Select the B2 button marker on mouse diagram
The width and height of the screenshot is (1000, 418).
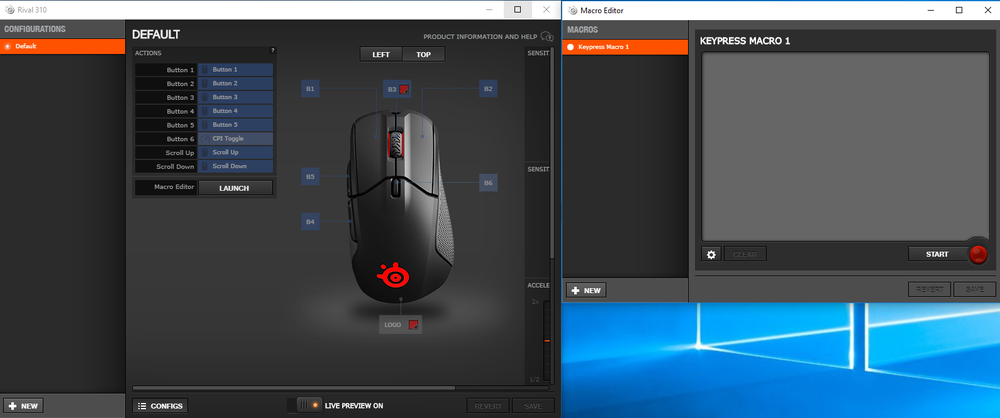[x=488, y=89]
